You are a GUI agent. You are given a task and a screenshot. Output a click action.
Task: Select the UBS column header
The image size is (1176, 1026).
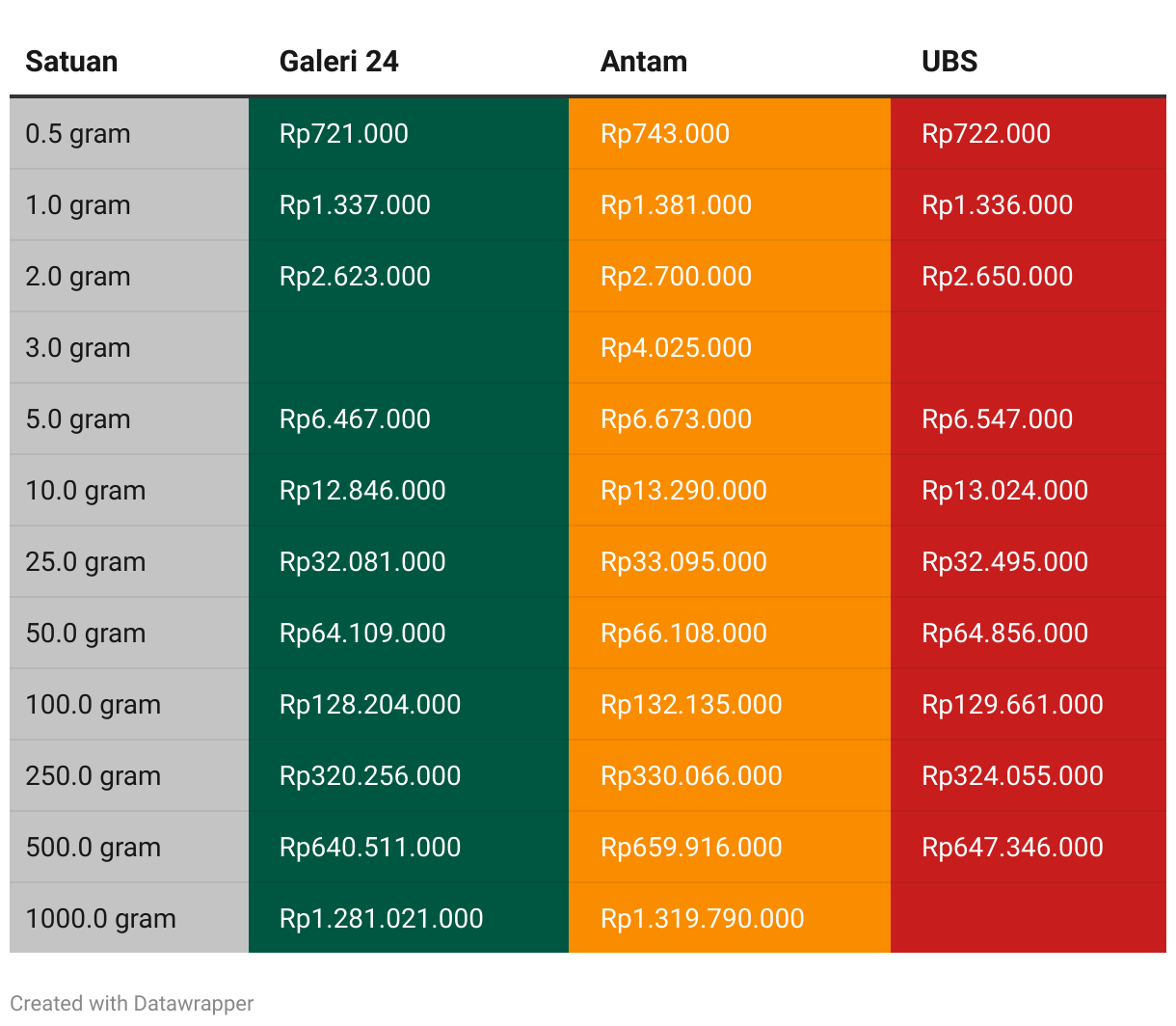[x=949, y=62]
